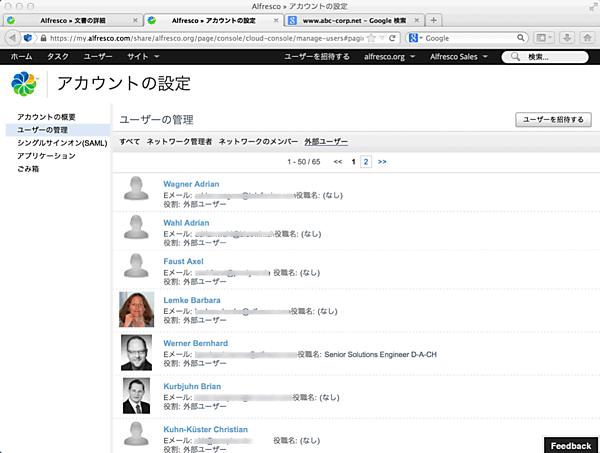Click Wagner Adrian's default avatar icon
The height and width of the screenshot is (453, 600).
point(136,189)
